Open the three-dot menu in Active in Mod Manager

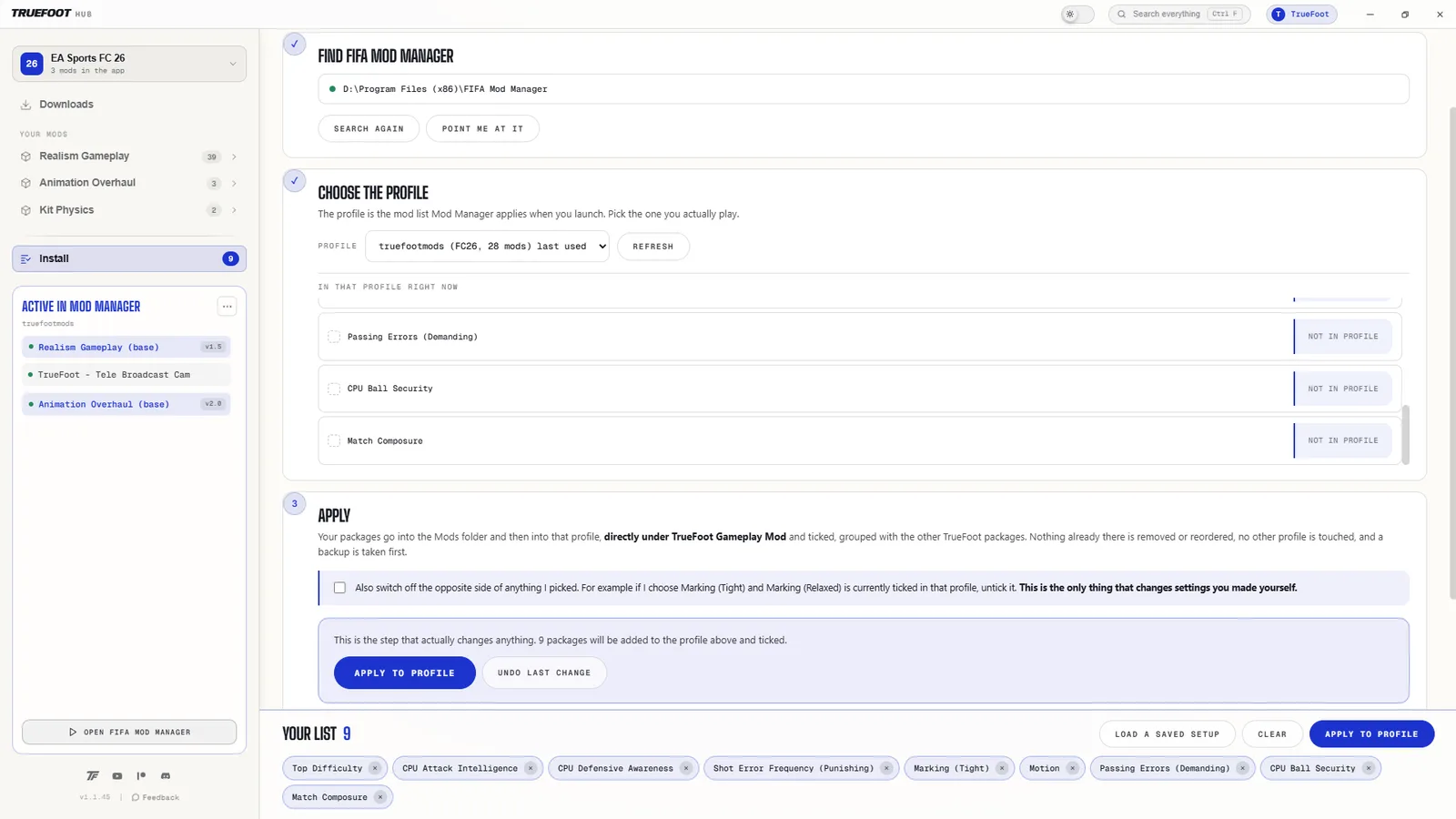227,307
